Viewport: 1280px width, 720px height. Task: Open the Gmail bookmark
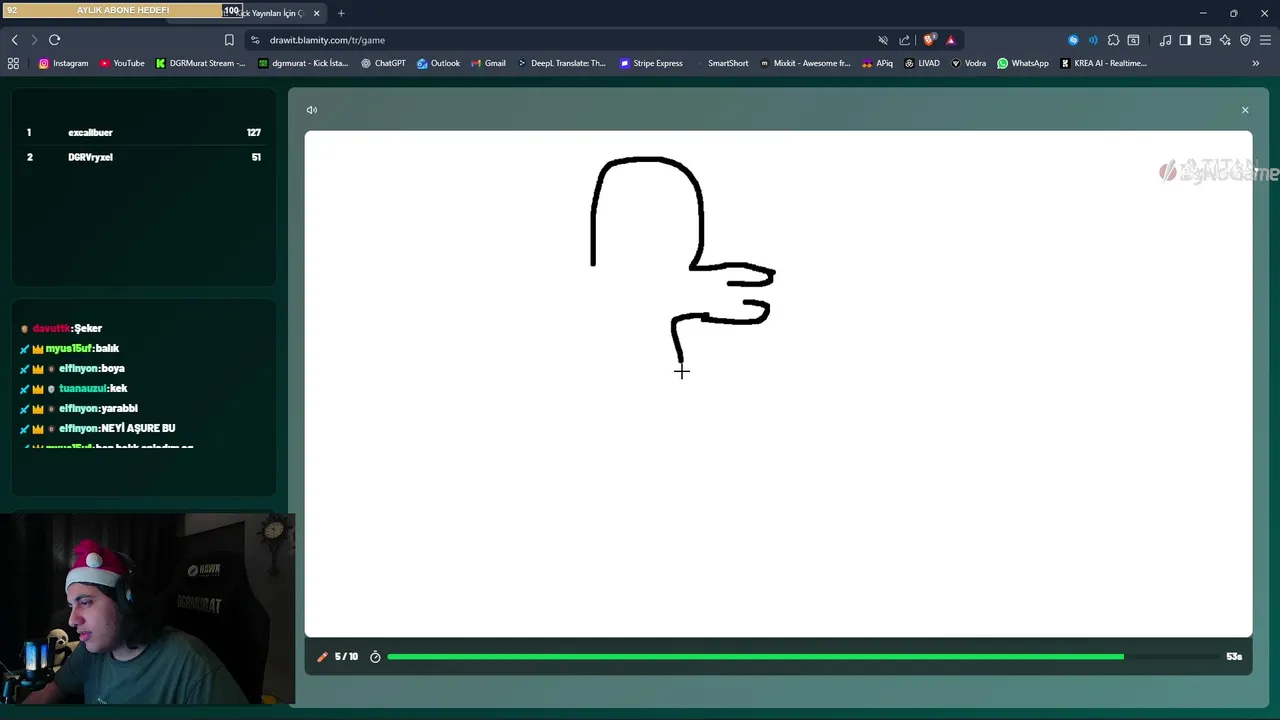point(488,63)
